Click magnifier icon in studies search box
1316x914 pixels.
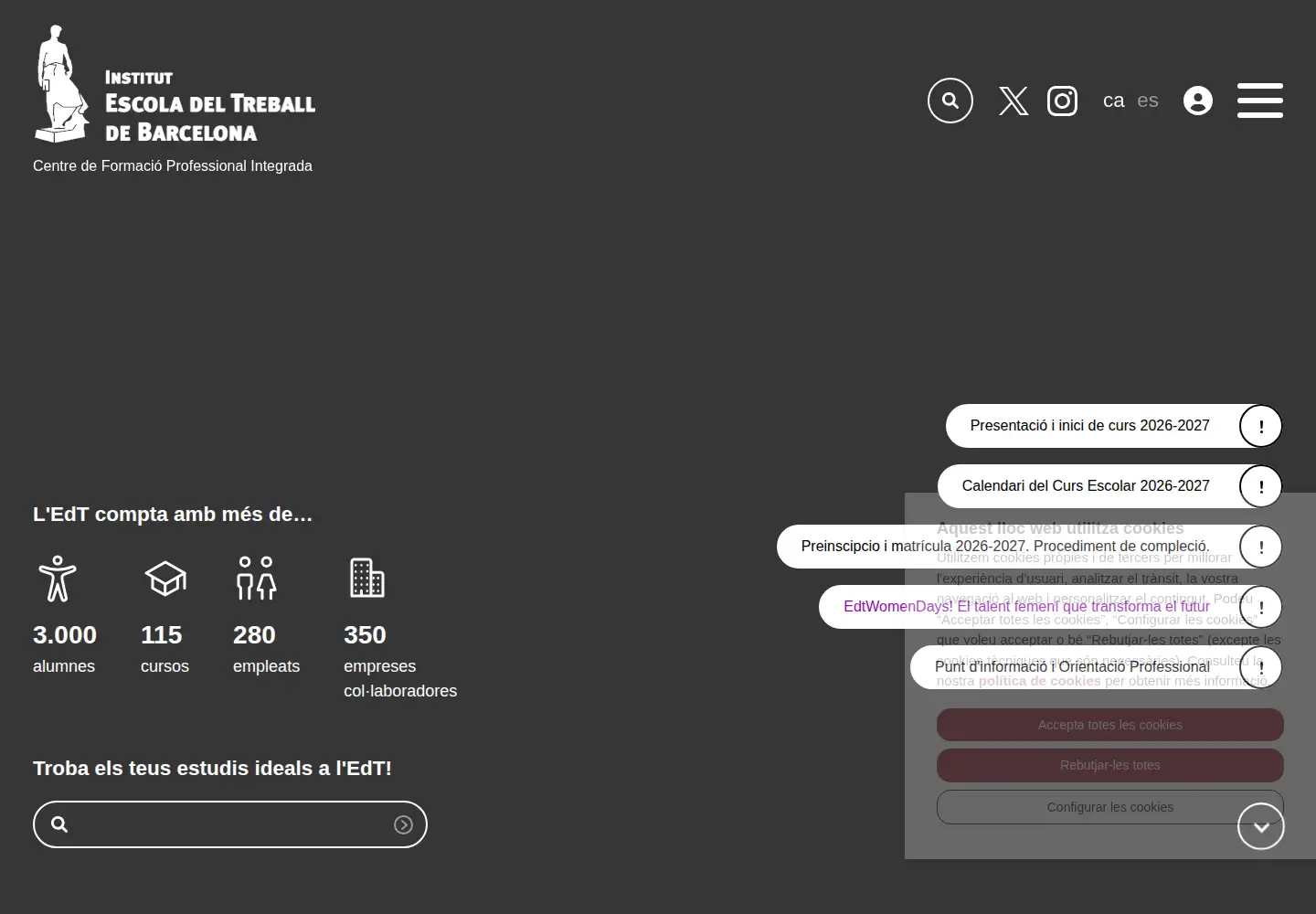(x=59, y=824)
